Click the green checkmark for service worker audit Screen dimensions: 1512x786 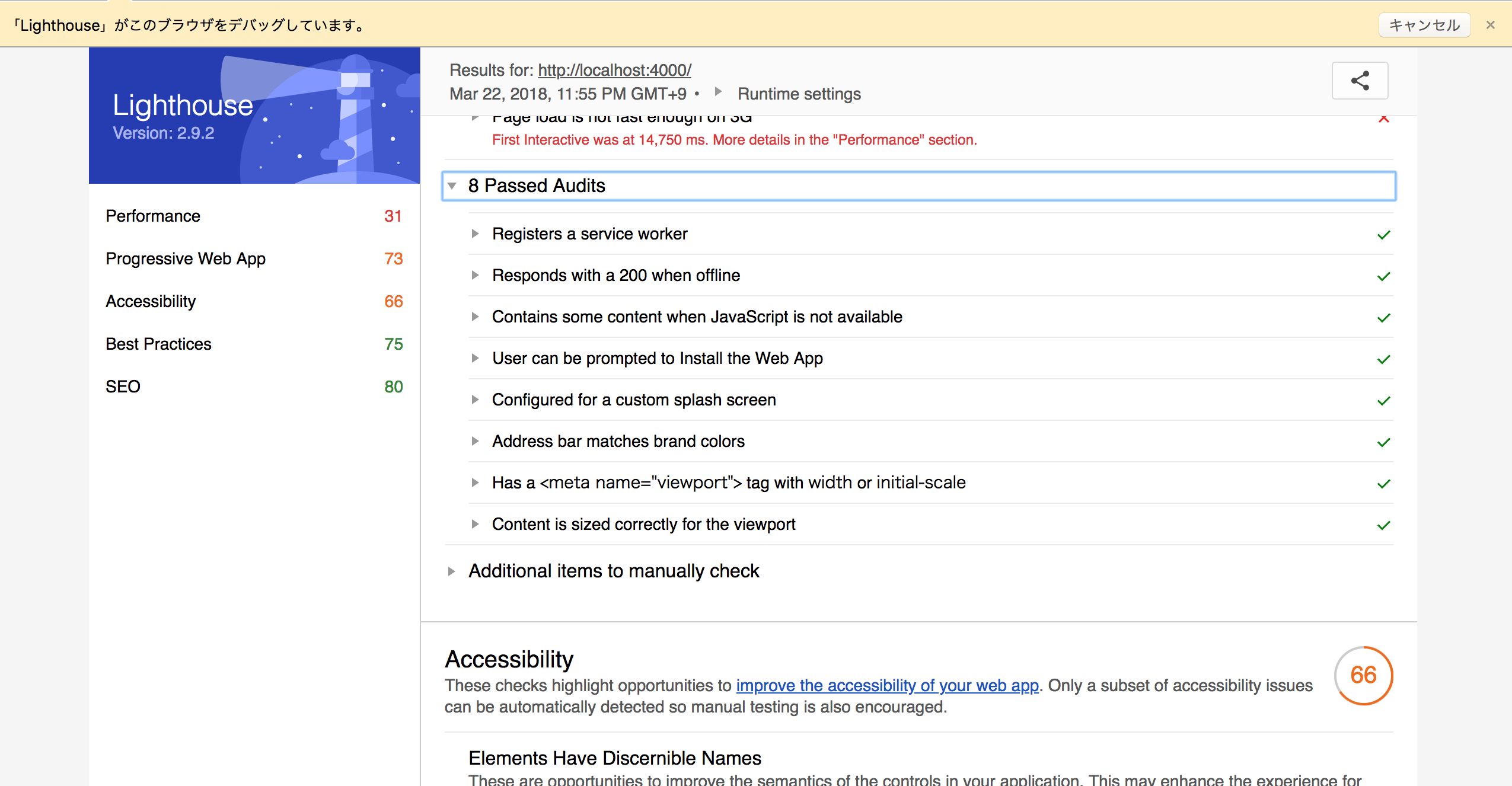point(1385,234)
